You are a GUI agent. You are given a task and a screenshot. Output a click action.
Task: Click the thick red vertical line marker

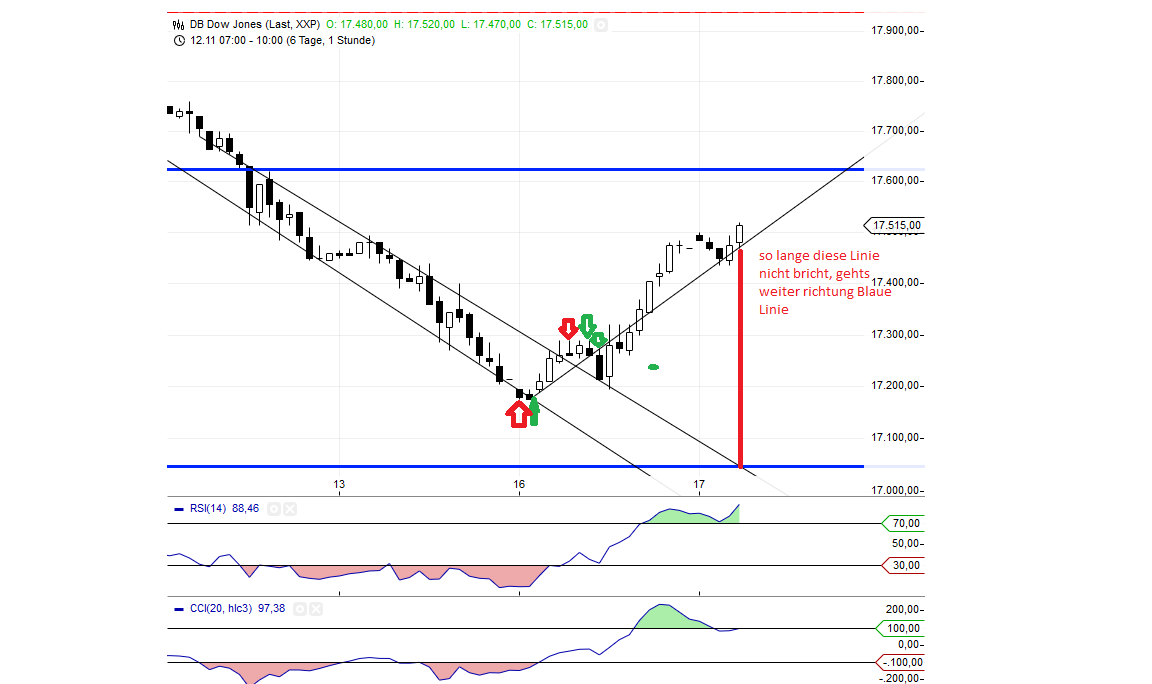pyautogui.click(x=739, y=360)
